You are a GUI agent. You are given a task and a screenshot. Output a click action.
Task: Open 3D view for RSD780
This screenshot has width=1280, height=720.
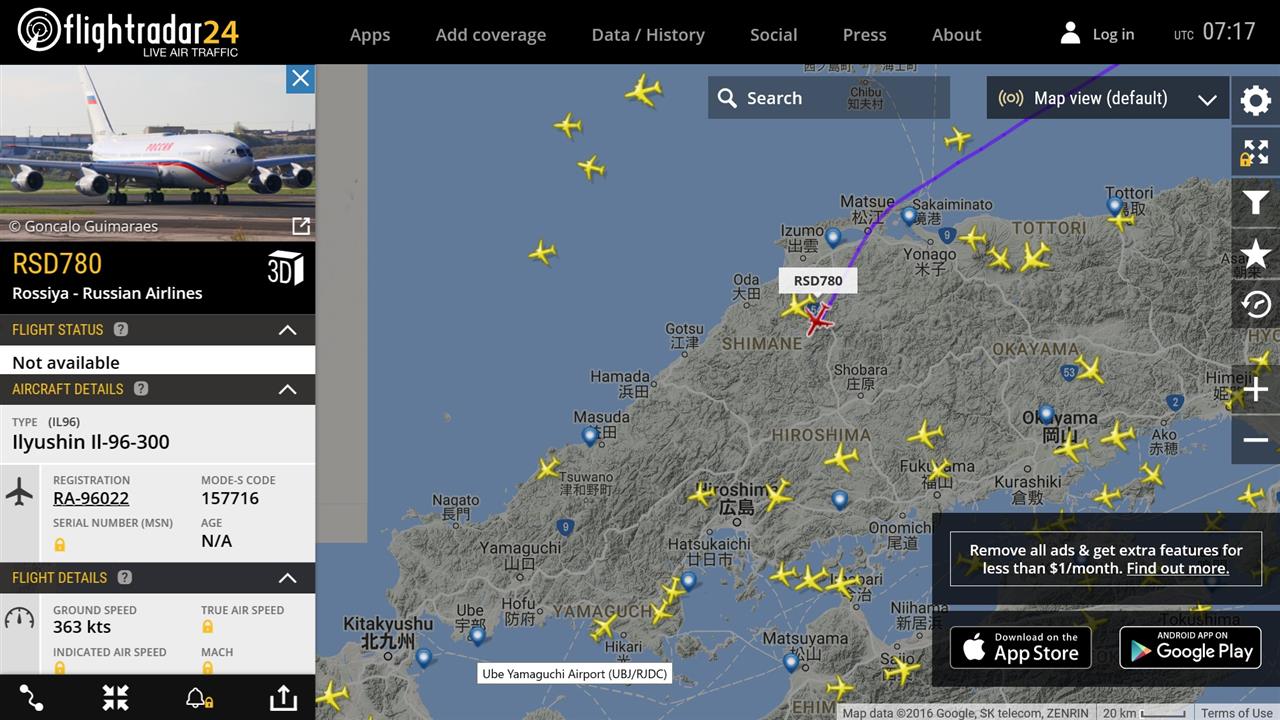click(x=285, y=268)
